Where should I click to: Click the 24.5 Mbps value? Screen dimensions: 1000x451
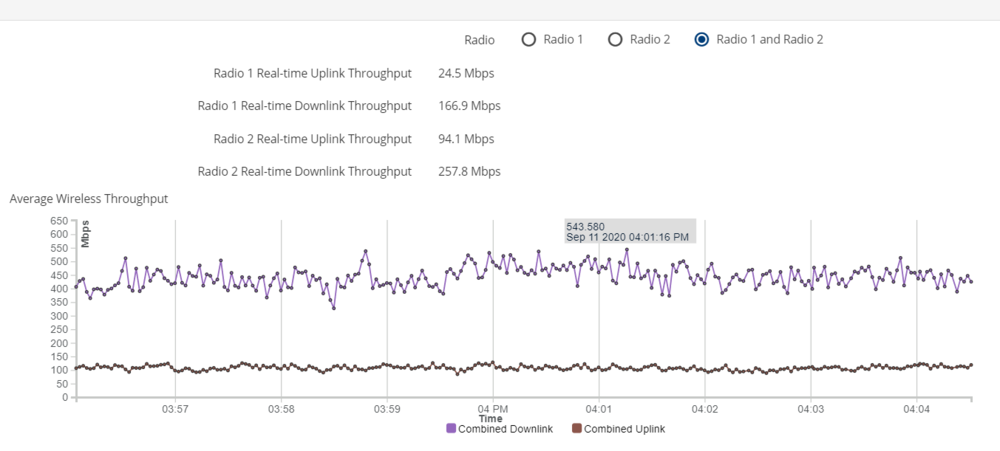[466, 73]
